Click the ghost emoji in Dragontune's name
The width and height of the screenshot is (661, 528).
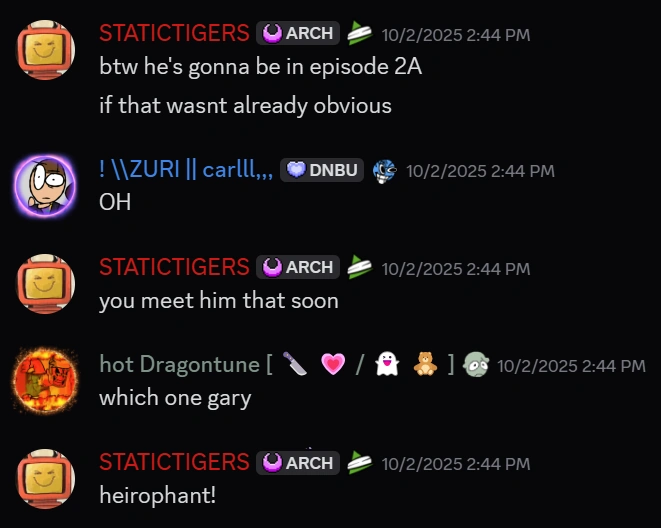click(x=387, y=364)
